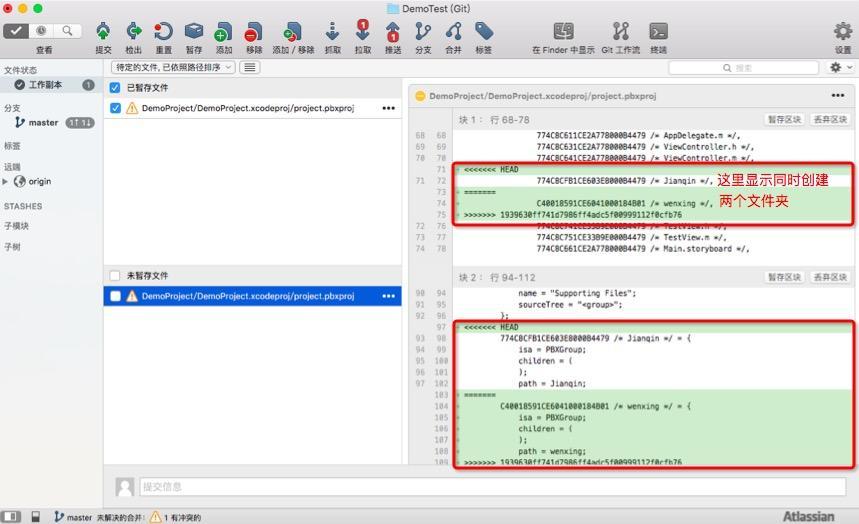859x524 pixels.
Task: Click the Tags (标签) sidebar section
Action: 12,146
